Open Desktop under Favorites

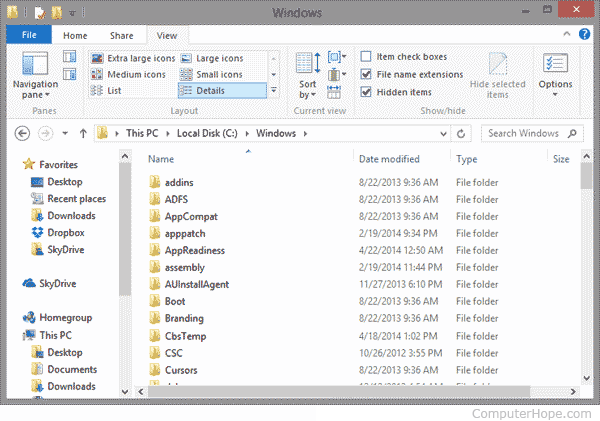[x=57, y=182]
